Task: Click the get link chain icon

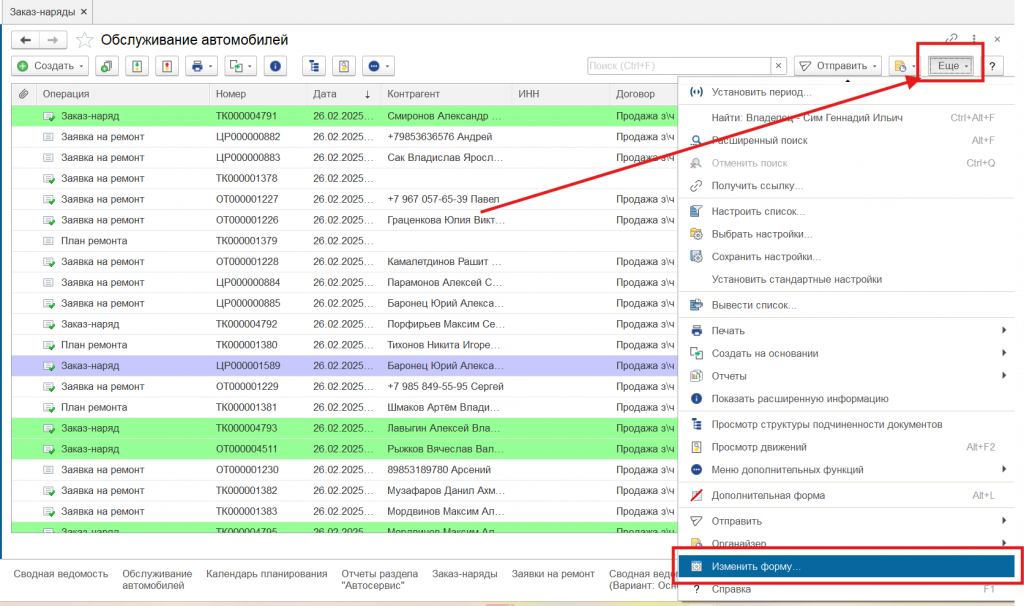Action: tap(951, 39)
